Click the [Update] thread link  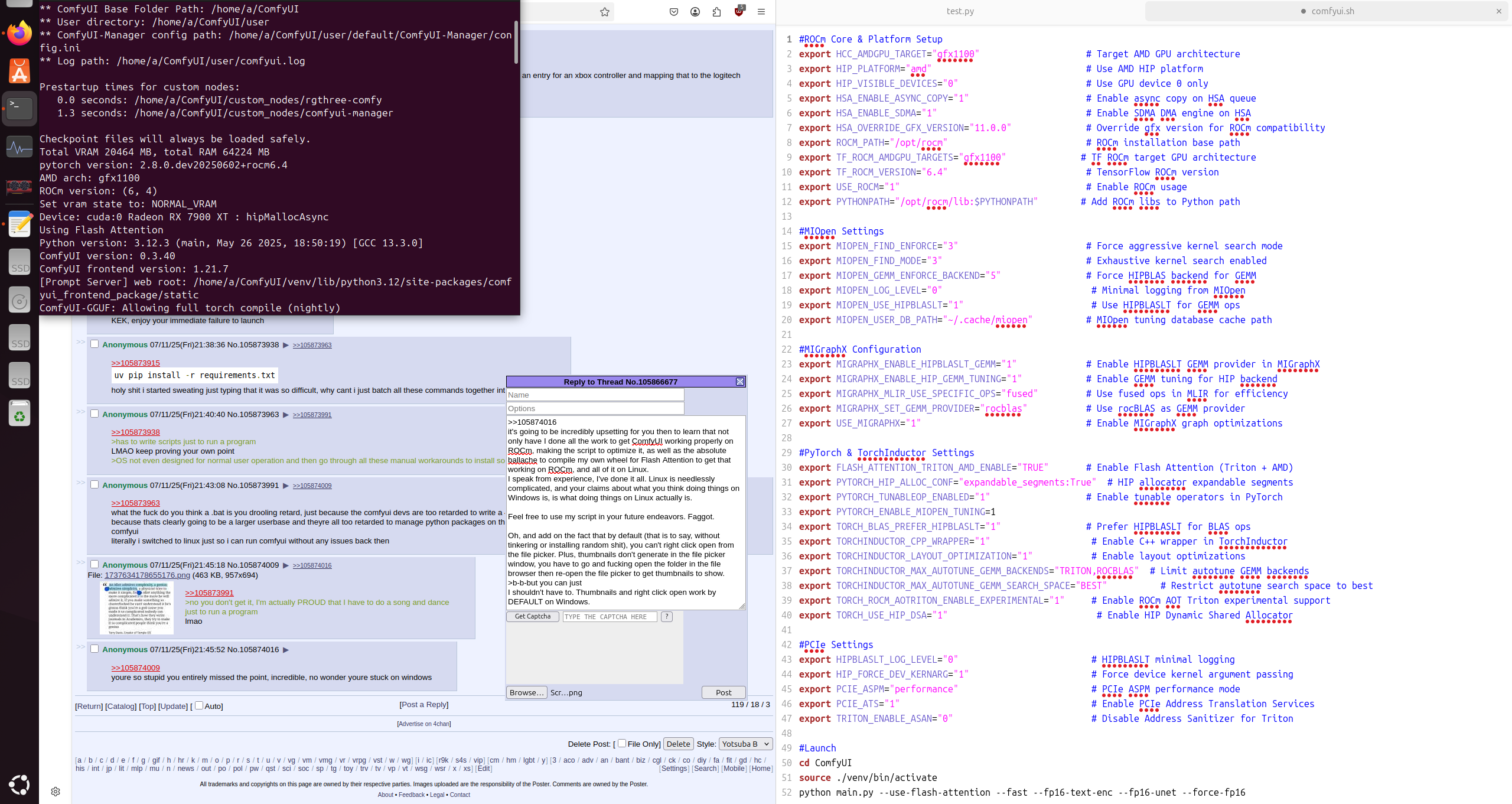click(173, 706)
